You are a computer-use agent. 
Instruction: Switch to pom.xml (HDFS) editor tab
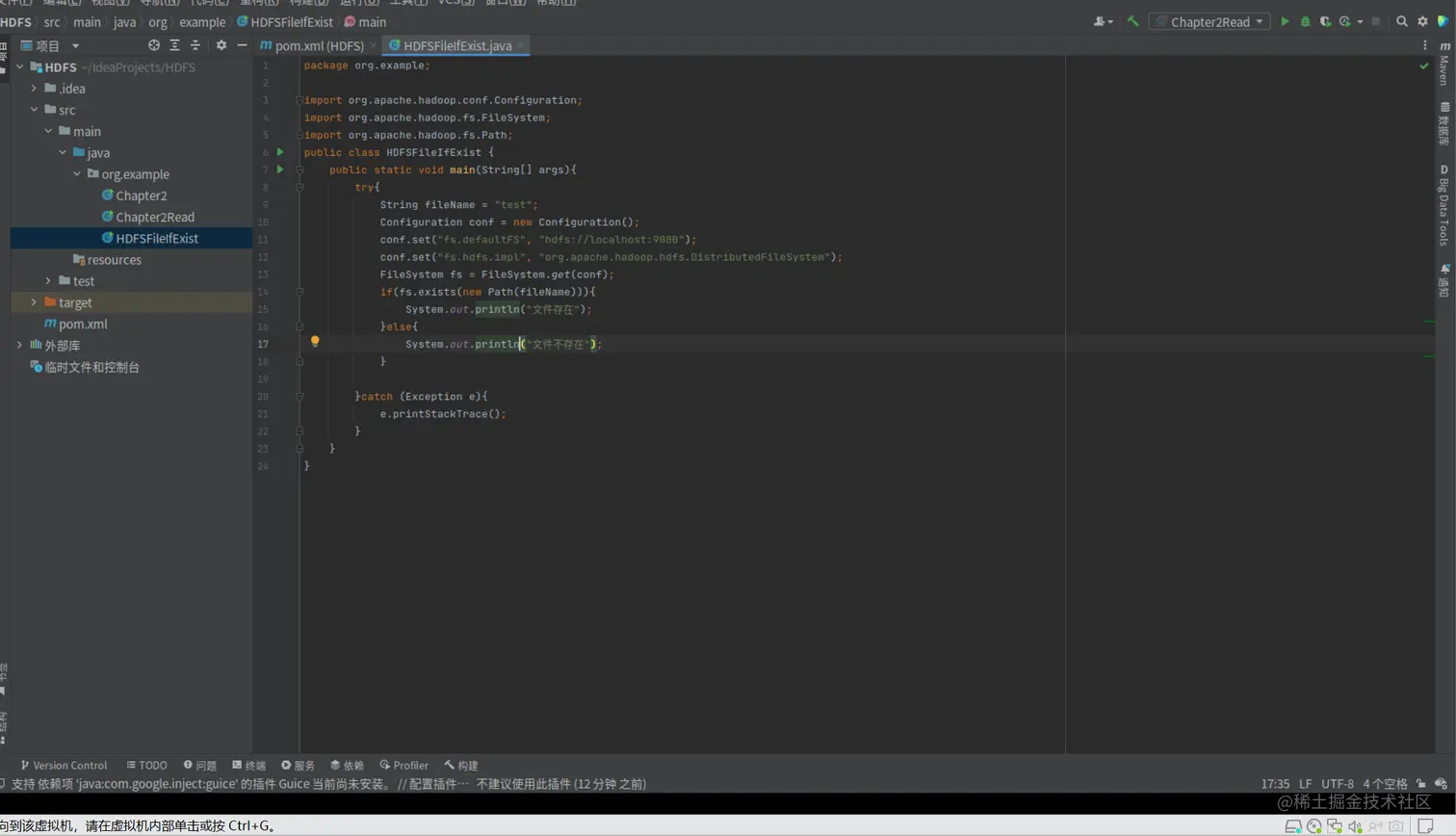319,45
